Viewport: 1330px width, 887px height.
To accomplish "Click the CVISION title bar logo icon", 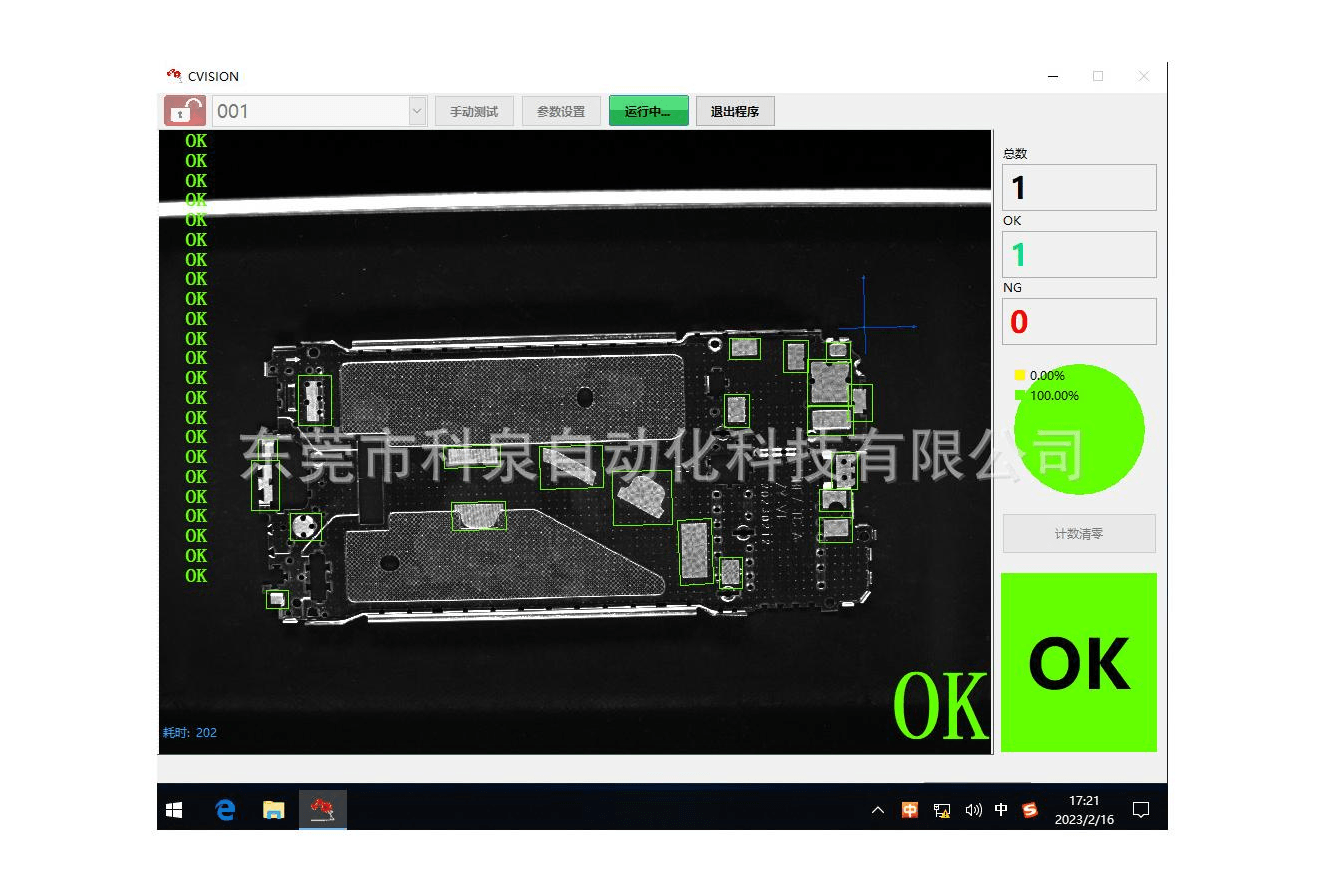I will 174,75.
